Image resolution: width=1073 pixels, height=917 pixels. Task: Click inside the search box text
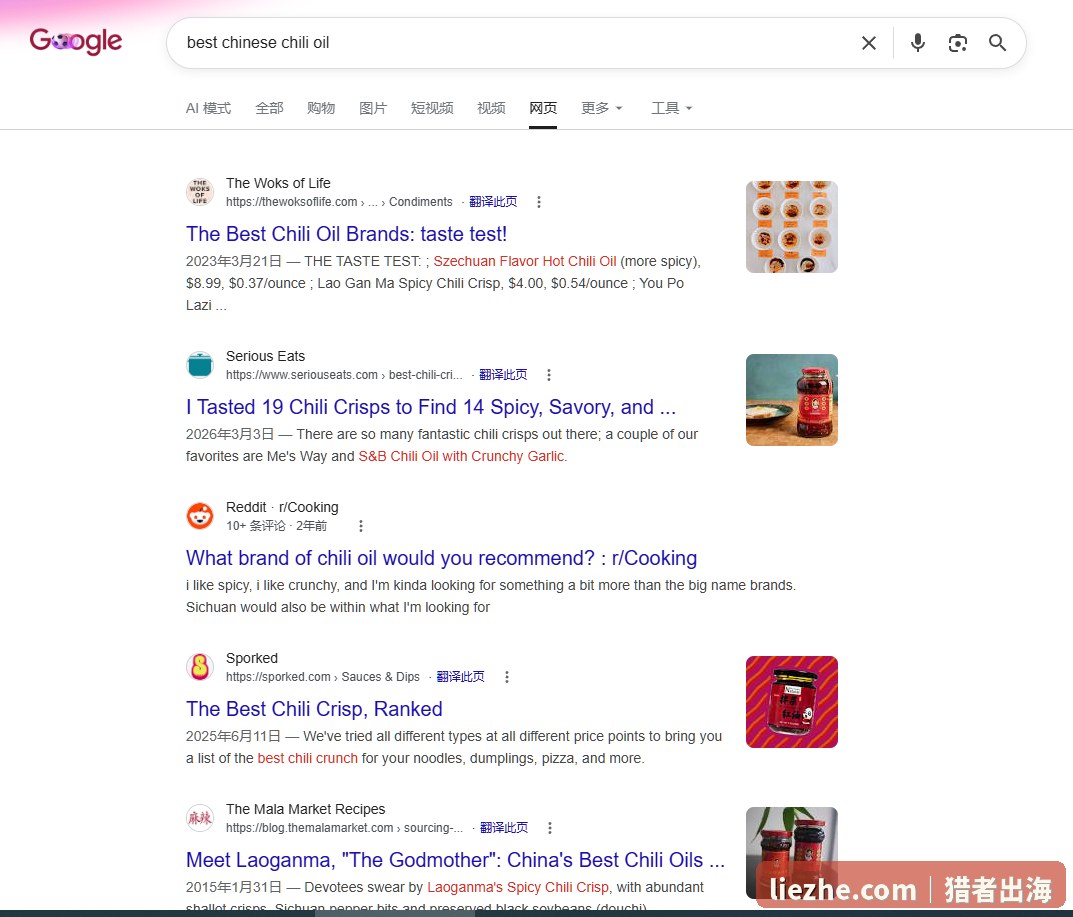coord(258,42)
